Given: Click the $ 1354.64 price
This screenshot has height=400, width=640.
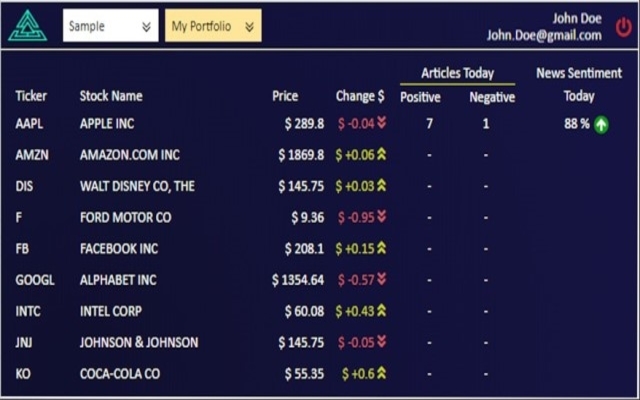Looking at the screenshot, I should tap(298, 280).
